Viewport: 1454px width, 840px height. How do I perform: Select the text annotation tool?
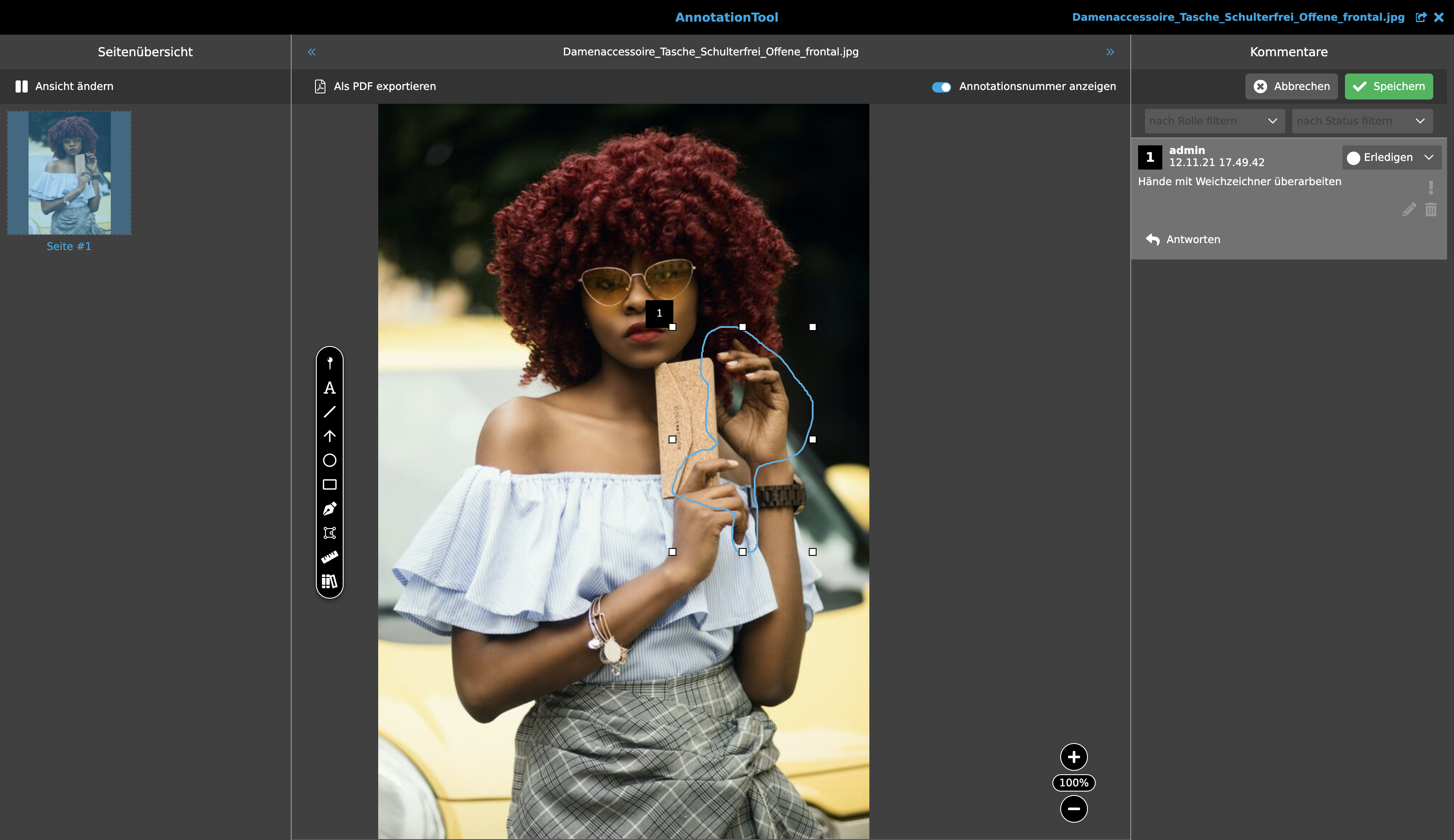(x=329, y=388)
